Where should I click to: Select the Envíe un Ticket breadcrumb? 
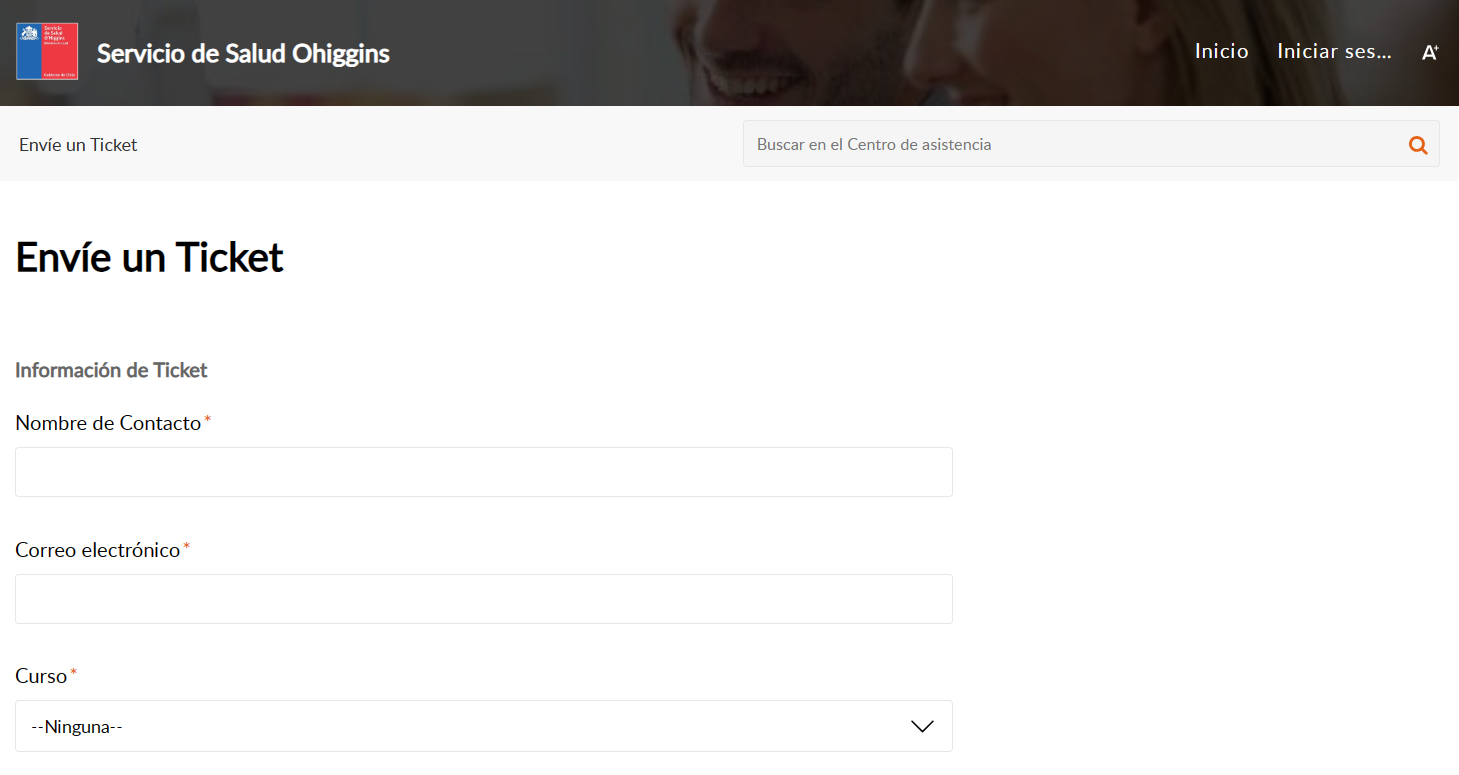[78, 145]
